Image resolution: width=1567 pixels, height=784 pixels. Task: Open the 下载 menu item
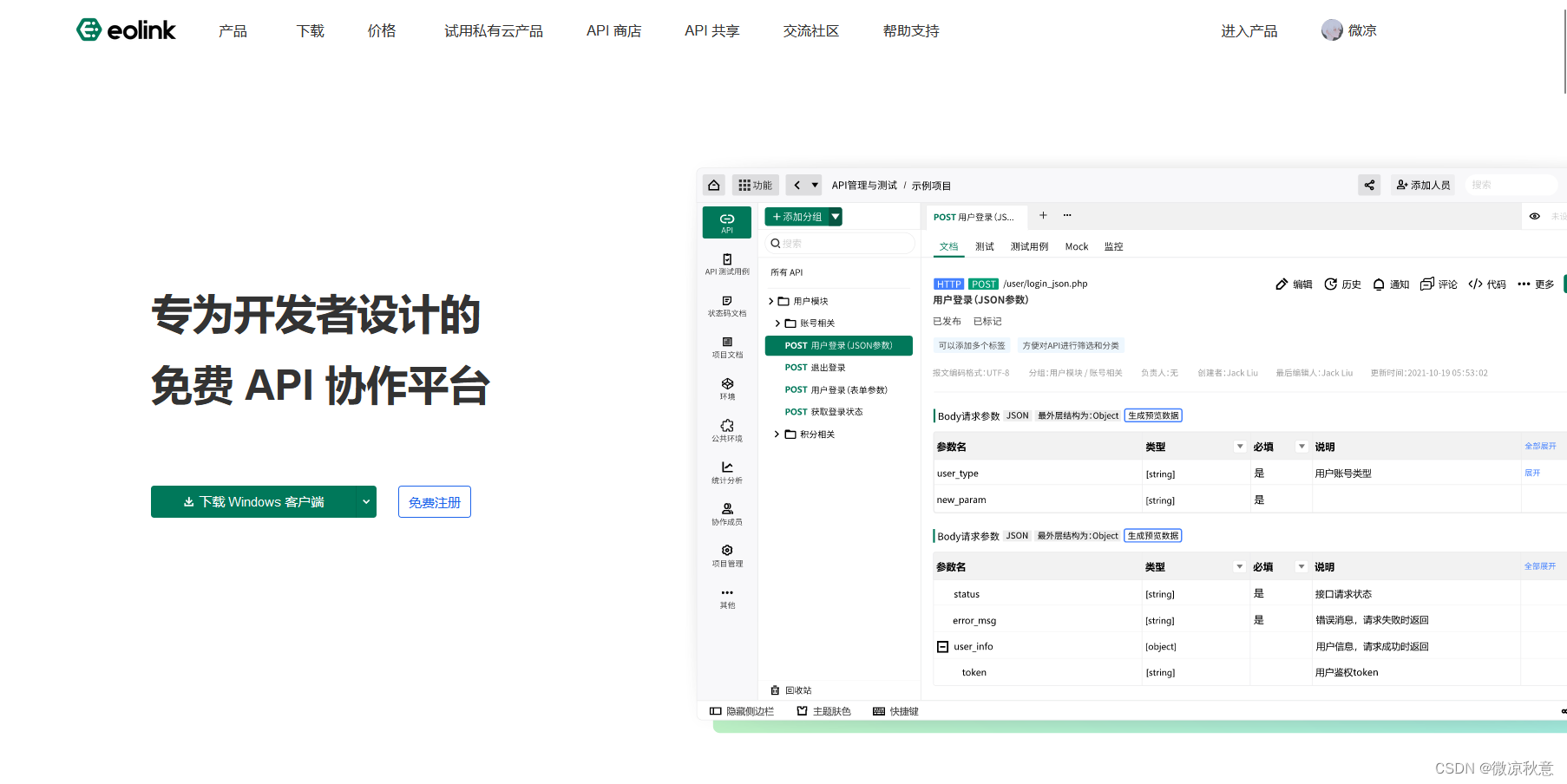310,31
